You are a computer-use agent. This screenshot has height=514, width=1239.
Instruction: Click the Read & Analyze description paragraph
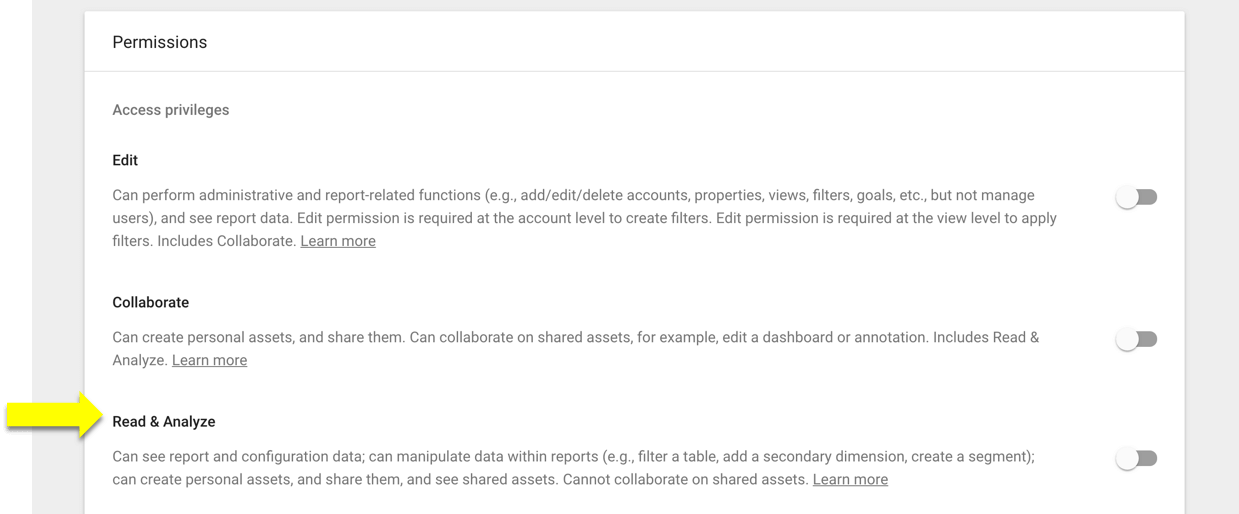(574, 468)
